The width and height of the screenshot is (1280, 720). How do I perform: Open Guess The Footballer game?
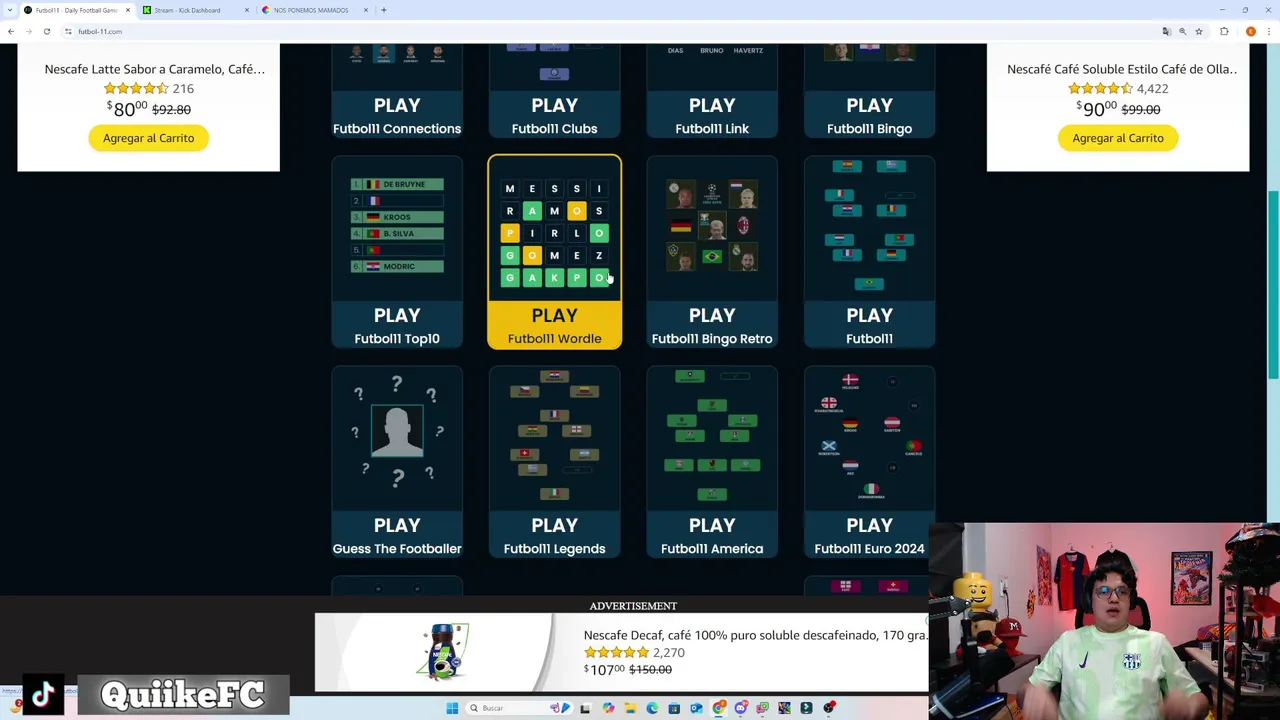[x=397, y=535]
